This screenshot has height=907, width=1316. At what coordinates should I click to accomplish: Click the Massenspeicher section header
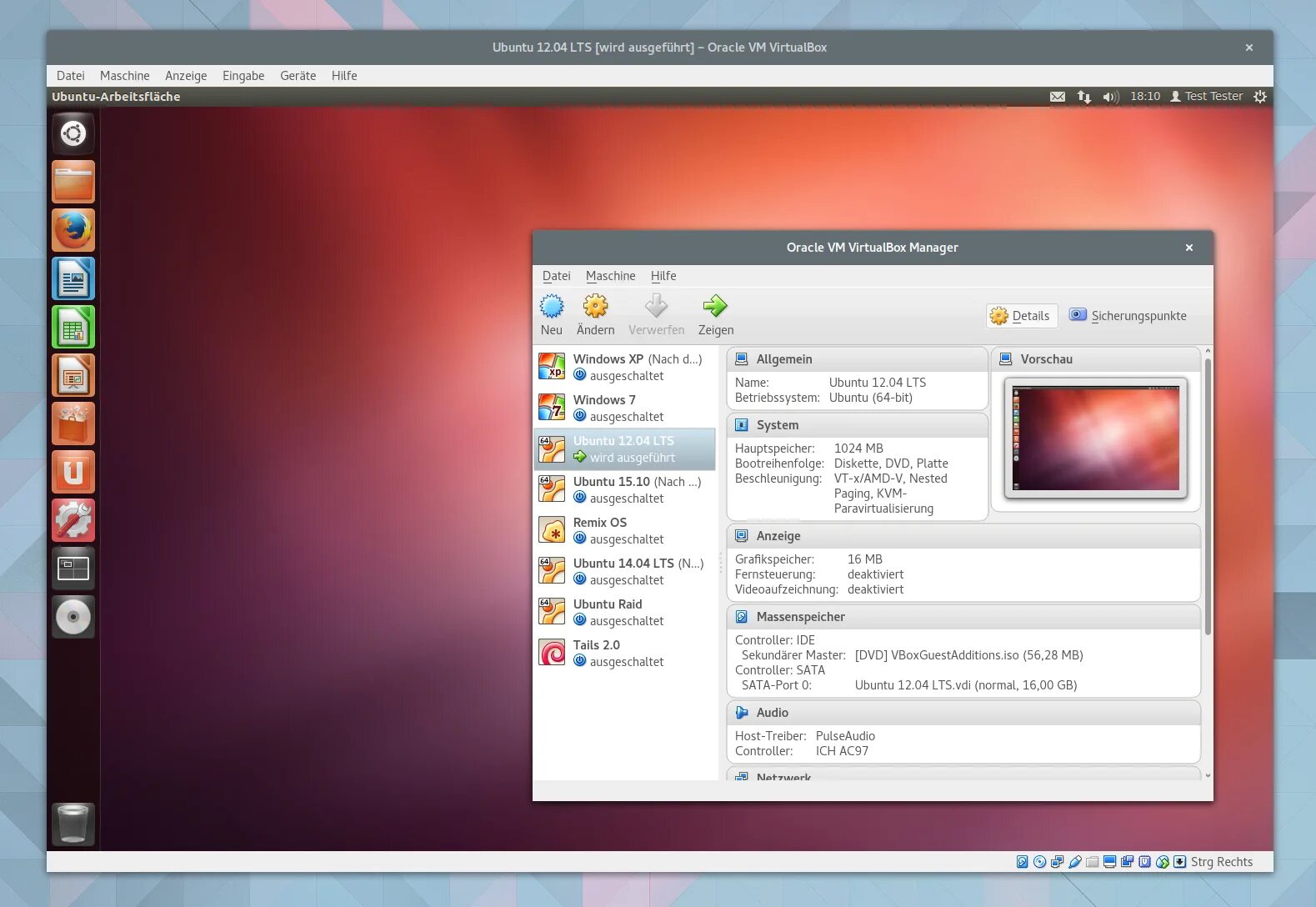point(963,617)
